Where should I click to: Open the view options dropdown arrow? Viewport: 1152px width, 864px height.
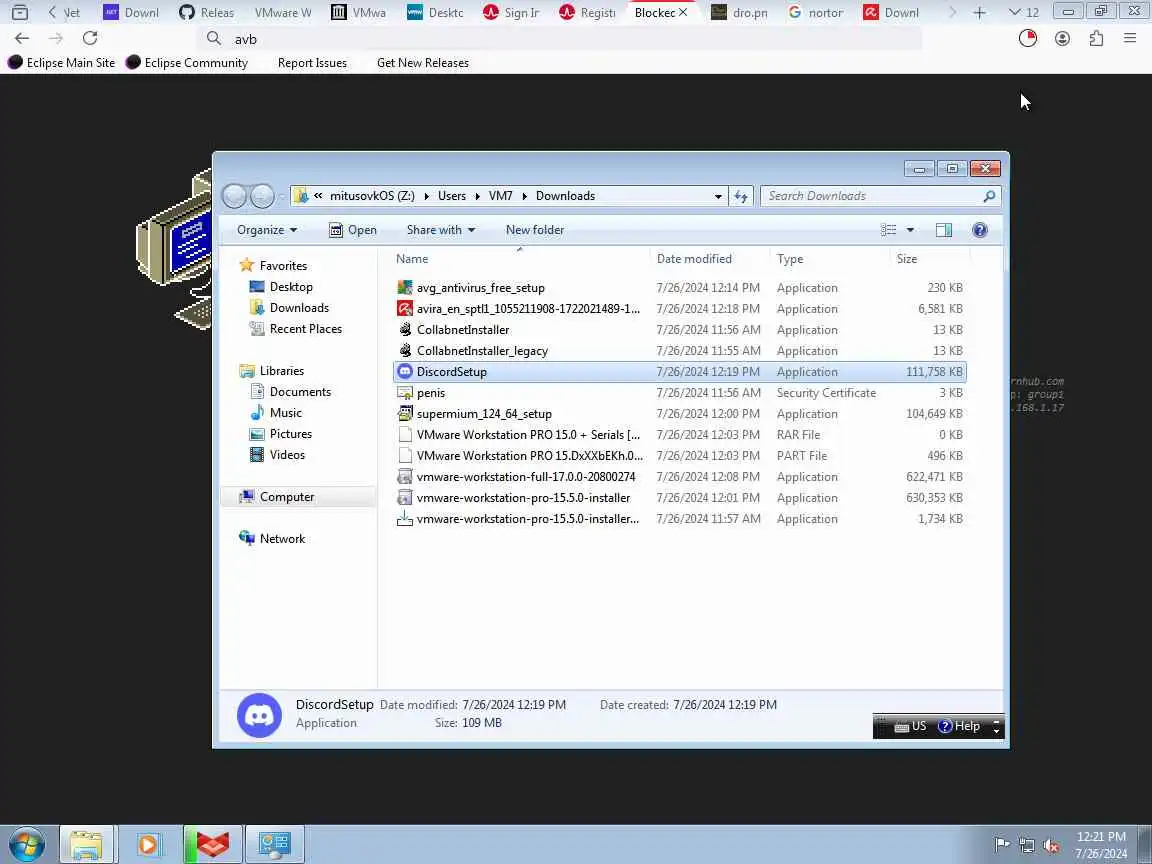(910, 230)
